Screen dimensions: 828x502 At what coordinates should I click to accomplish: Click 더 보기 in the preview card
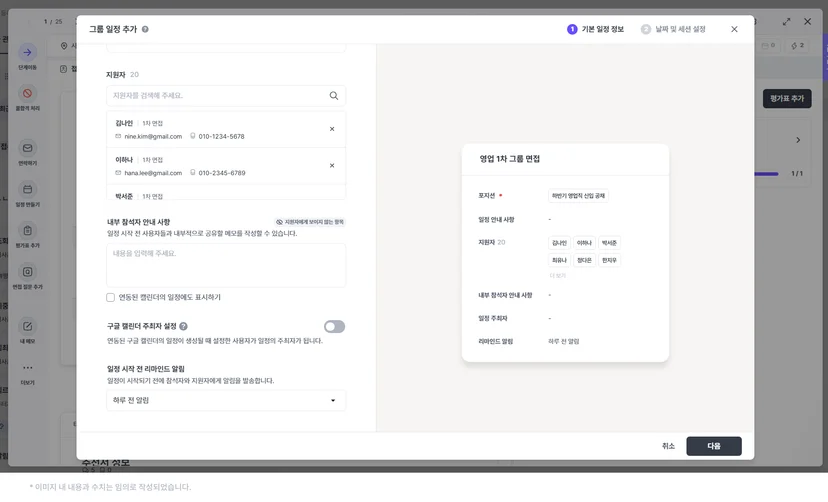[x=557, y=276]
